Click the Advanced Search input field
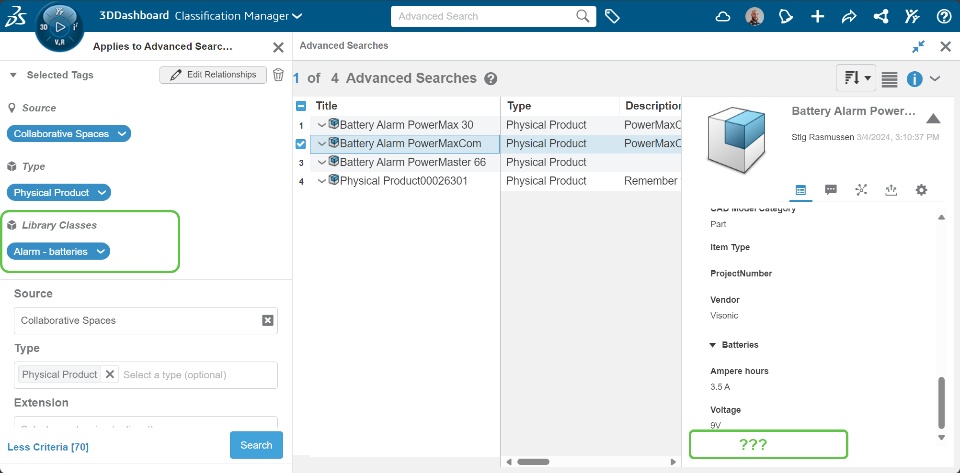This screenshot has height=473, width=960. click(x=484, y=17)
